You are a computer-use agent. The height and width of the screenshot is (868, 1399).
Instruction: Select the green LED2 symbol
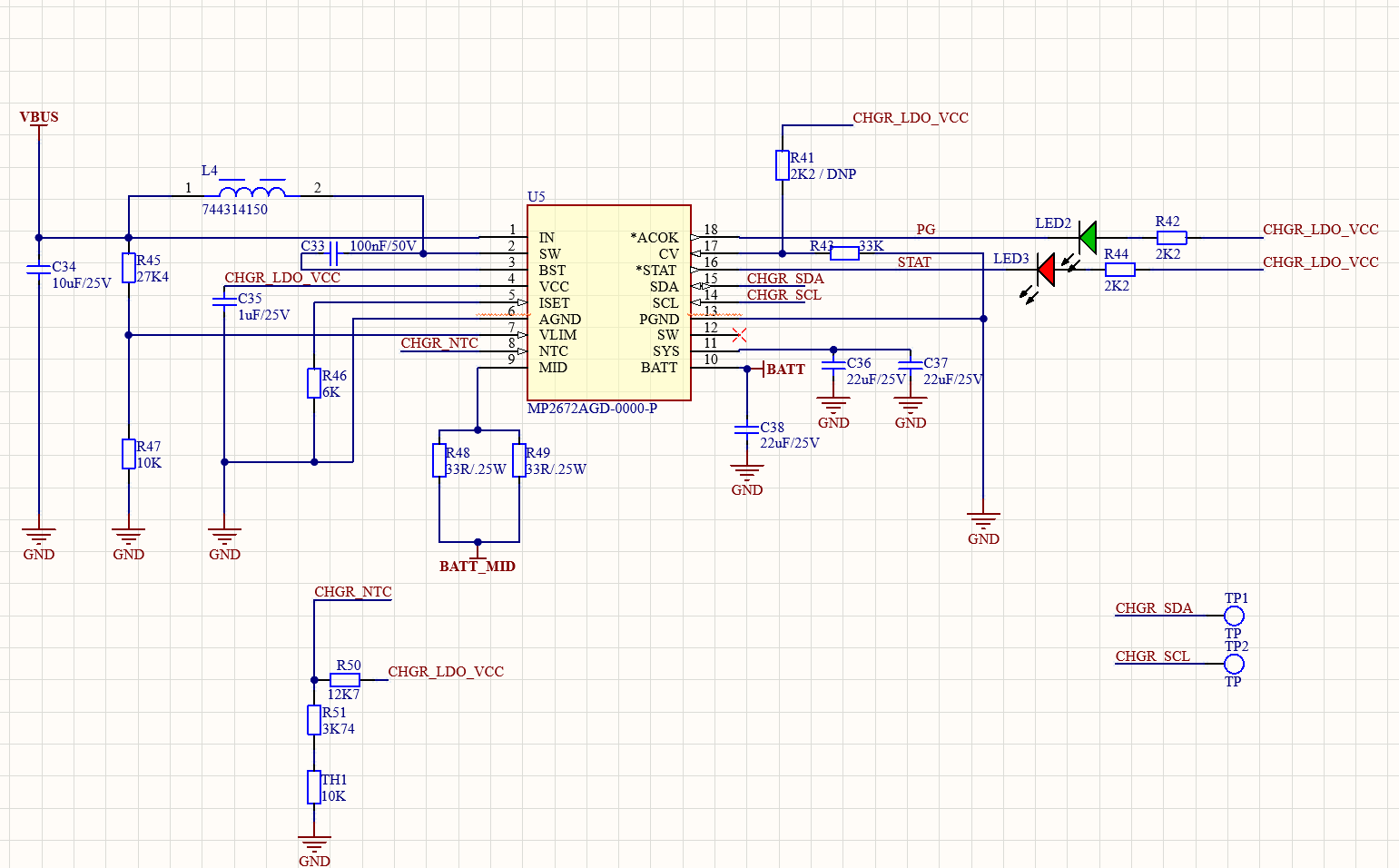pyautogui.click(x=1087, y=239)
